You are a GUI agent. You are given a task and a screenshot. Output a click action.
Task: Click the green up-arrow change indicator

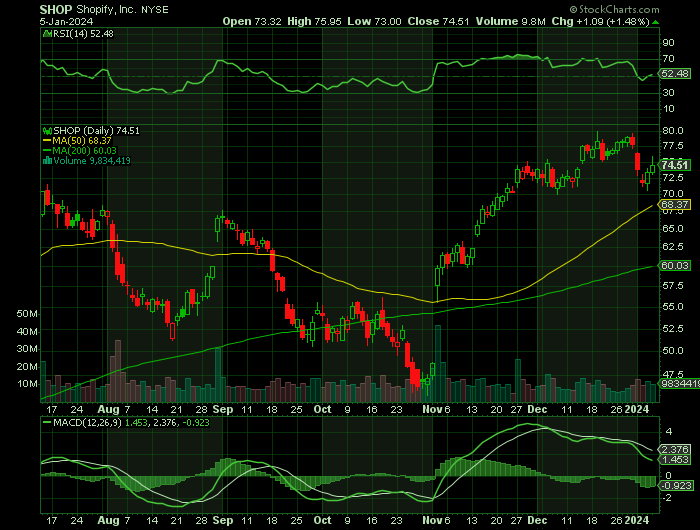(x=655, y=22)
